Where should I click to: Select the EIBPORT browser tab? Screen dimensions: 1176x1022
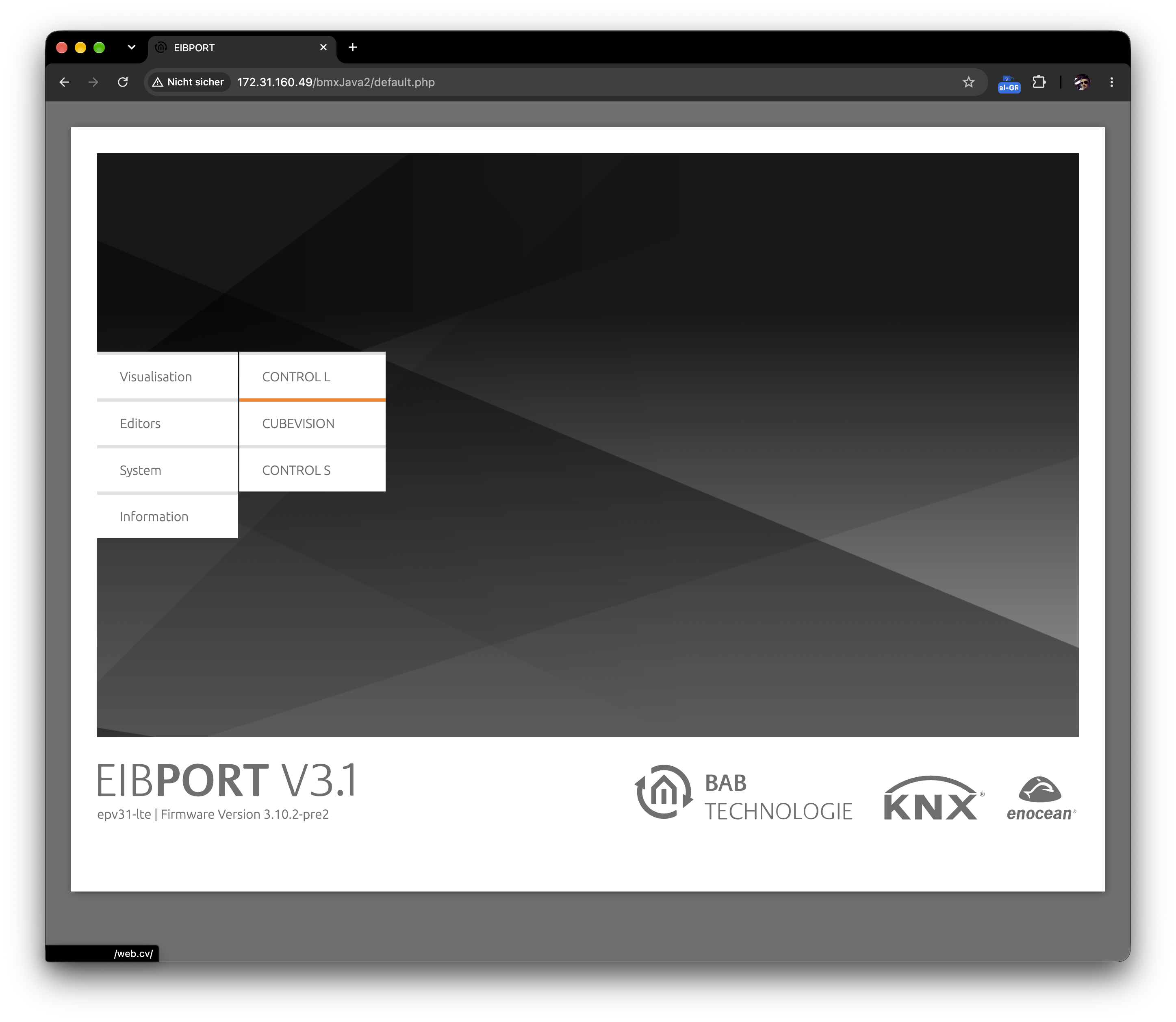pyautogui.click(x=242, y=48)
